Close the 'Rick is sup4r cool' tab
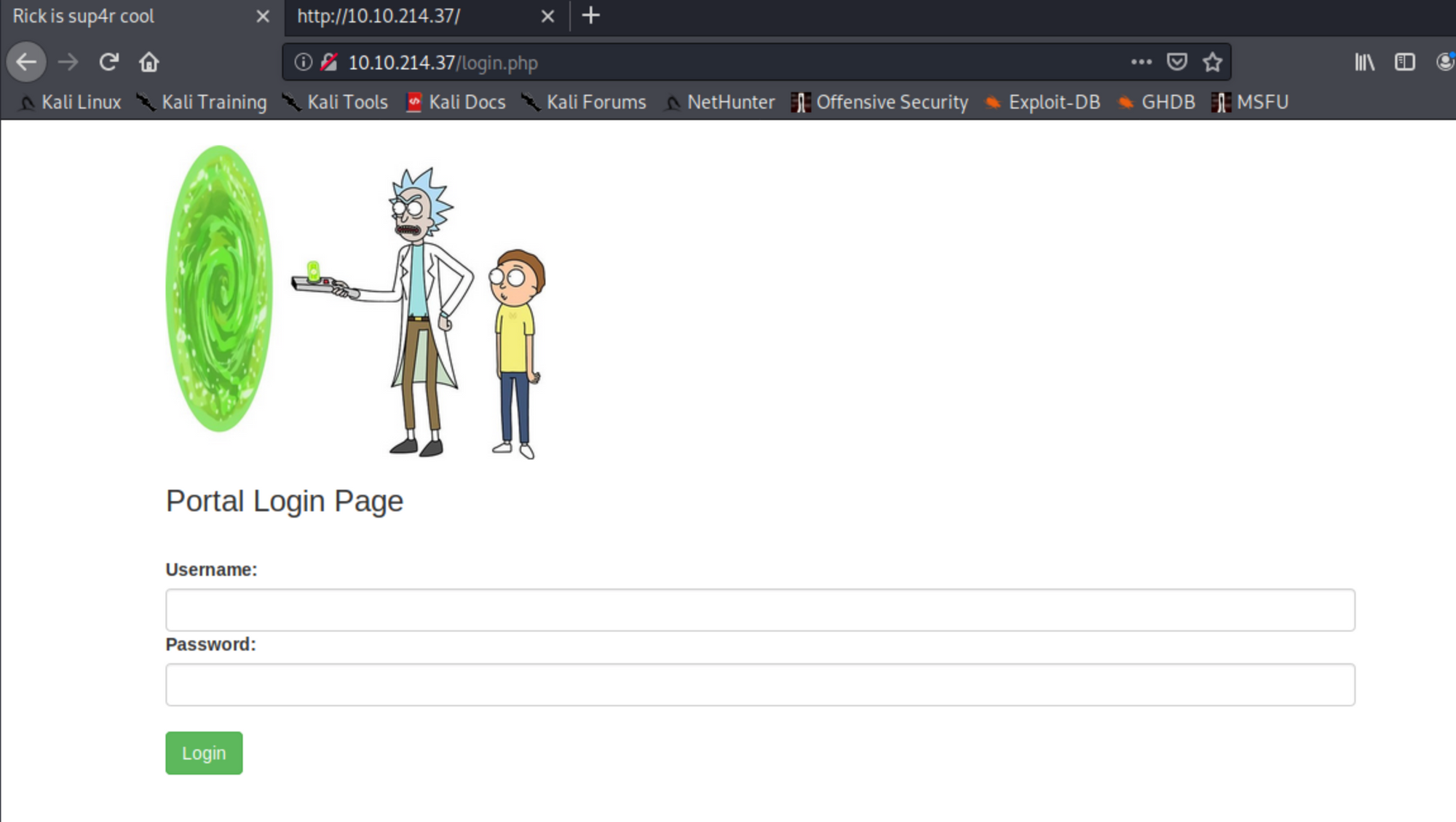This screenshot has height=822, width=1456. [x=263, y=16]
